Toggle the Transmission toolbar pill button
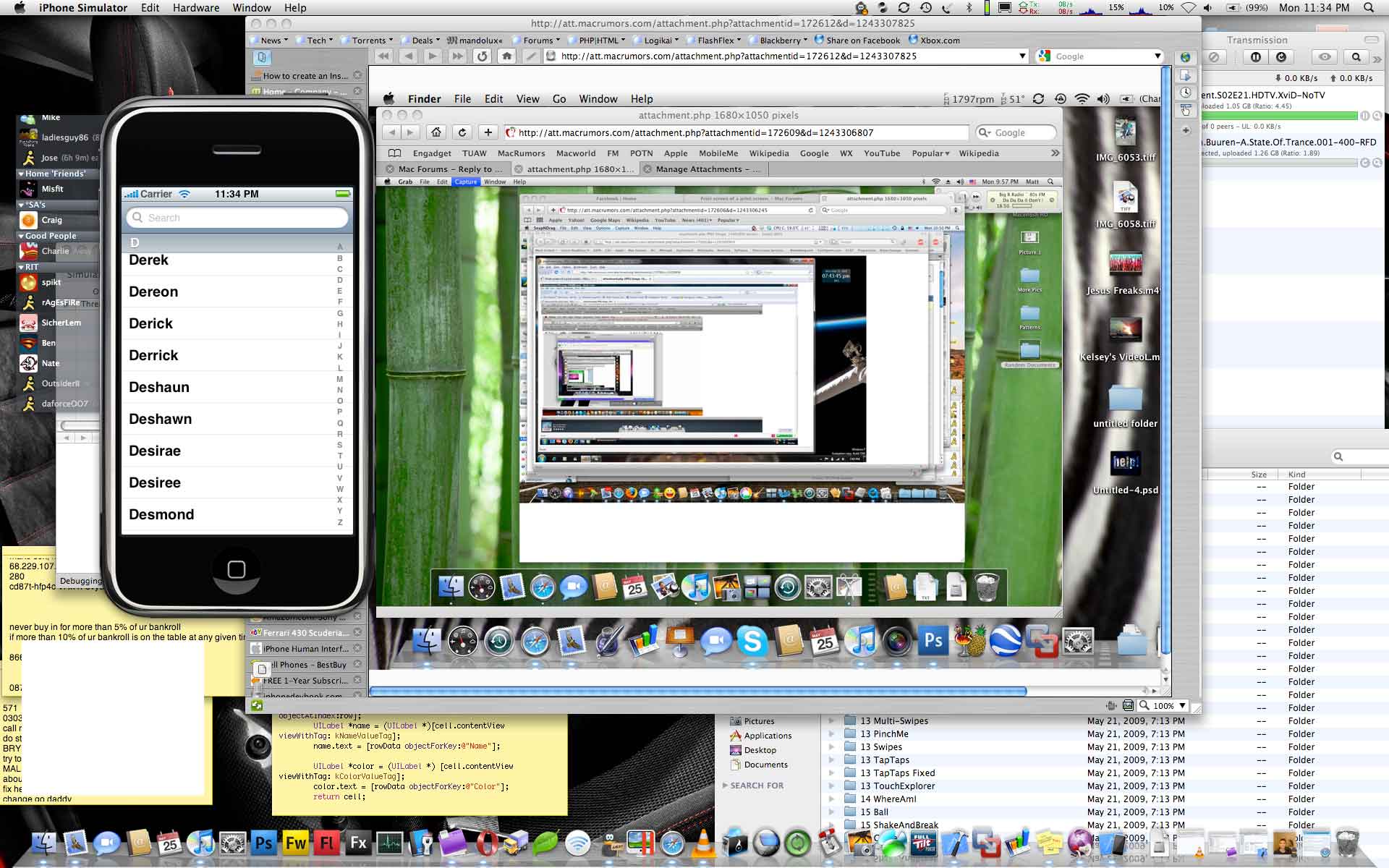This screenshot has height=868, width=1389. pyautogui.click(x=1371, y=39)
